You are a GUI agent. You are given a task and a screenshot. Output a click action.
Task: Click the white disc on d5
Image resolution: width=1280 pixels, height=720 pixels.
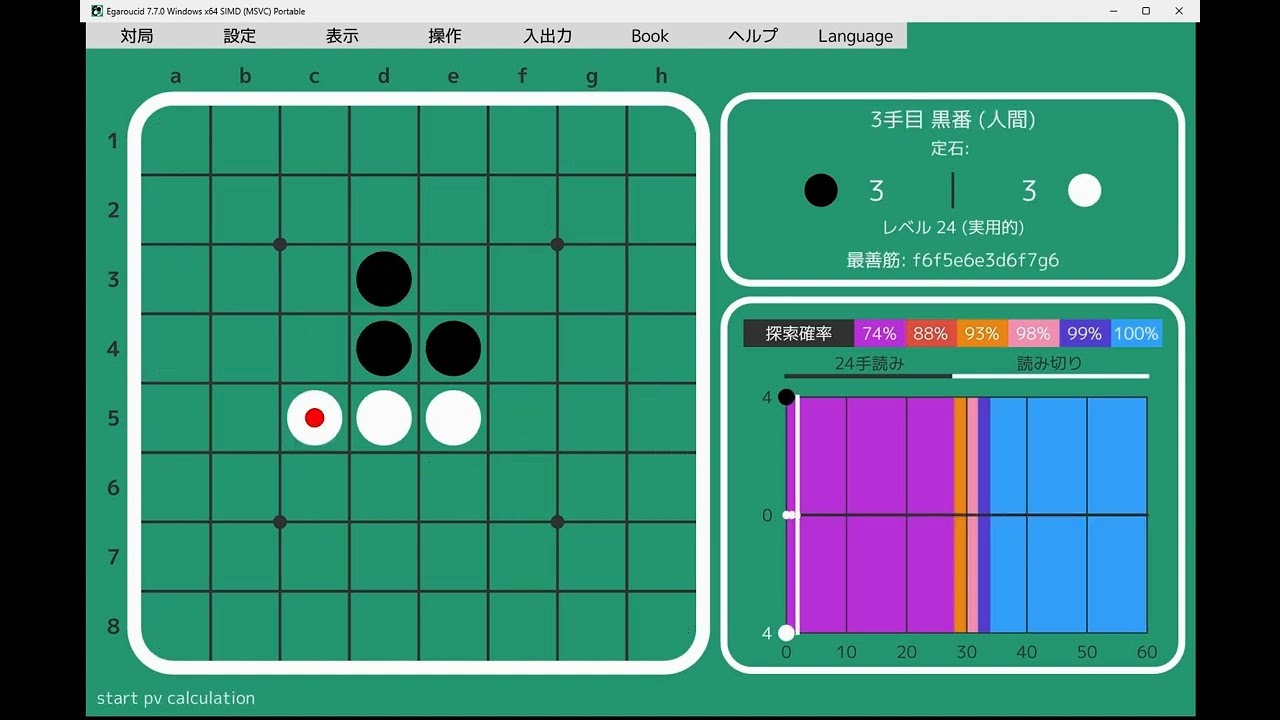[384, 418]
